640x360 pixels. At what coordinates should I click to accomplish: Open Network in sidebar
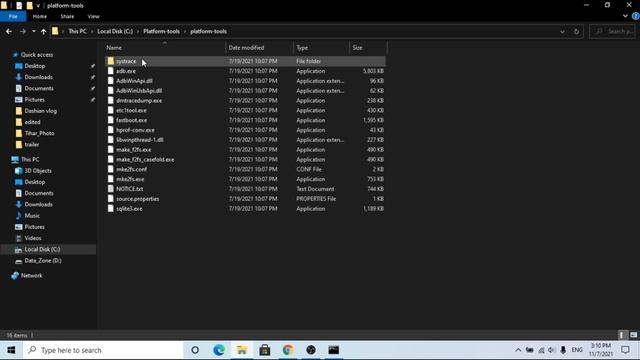point(31,276)
